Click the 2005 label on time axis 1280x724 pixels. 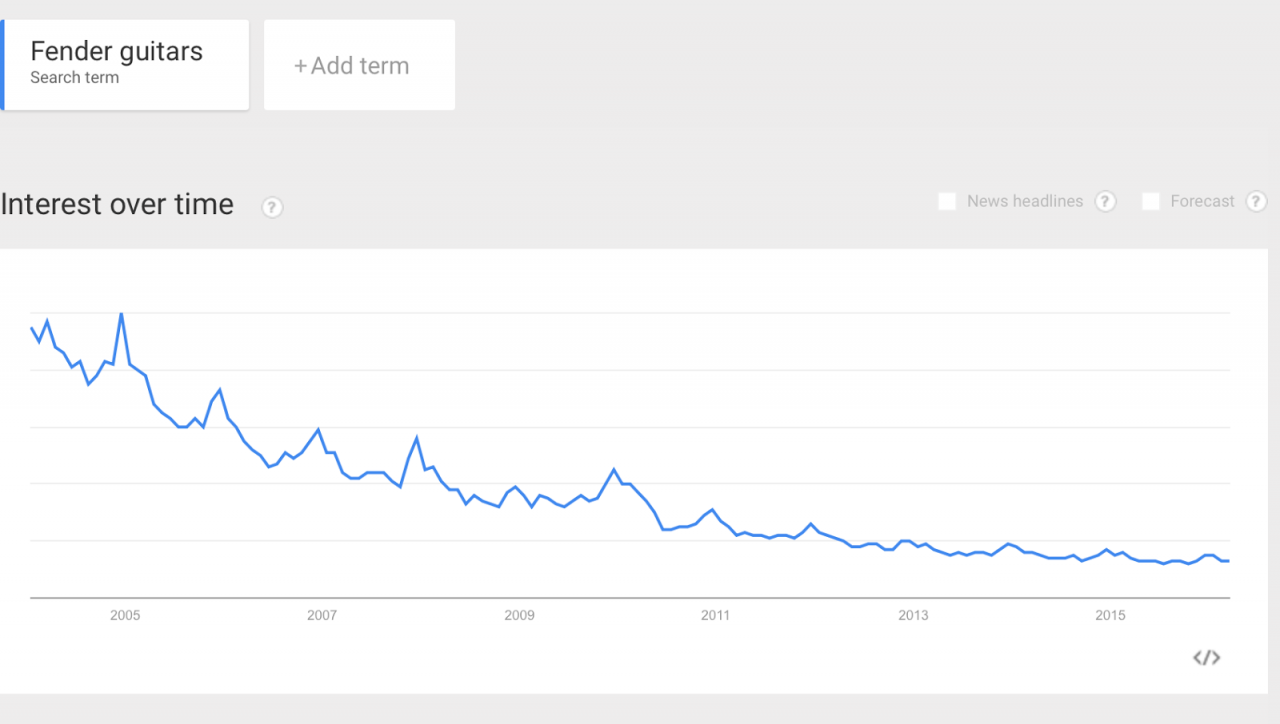[125, 615]
